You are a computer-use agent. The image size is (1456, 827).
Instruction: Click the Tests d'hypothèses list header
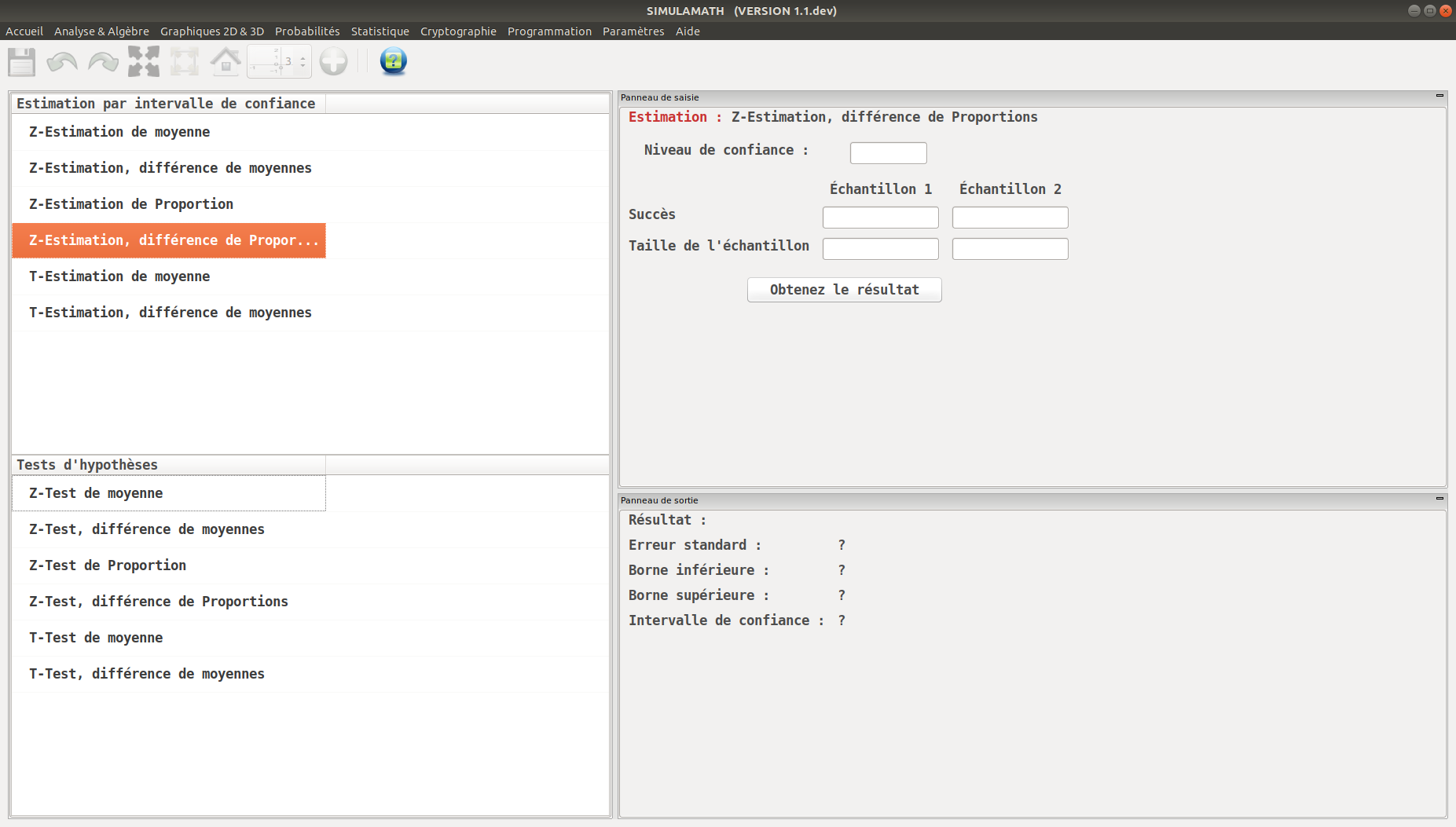click(x=169, y=465)
